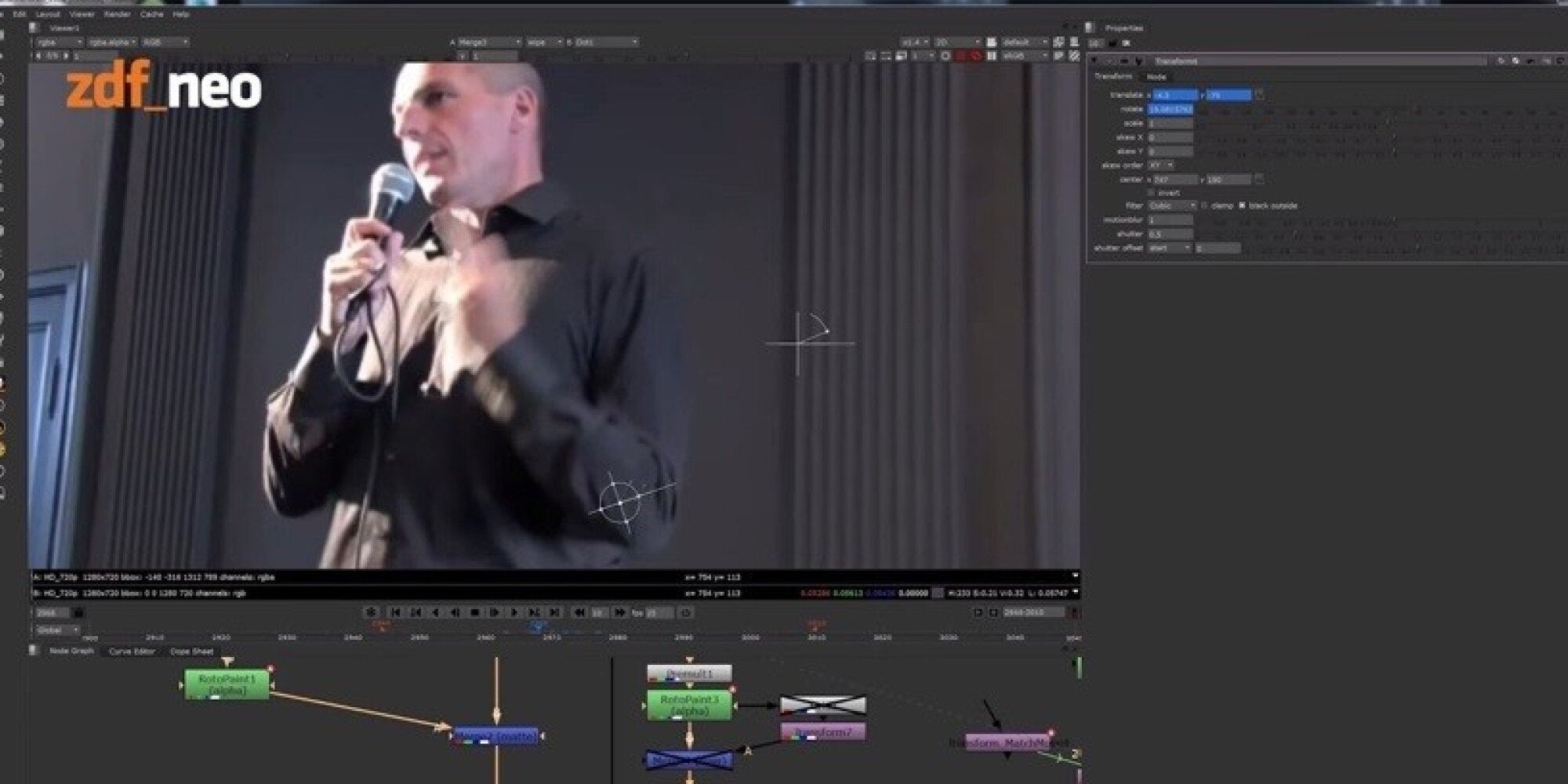
Task: Enable the clamp checkbox
Action: (x=1205, y=206)
